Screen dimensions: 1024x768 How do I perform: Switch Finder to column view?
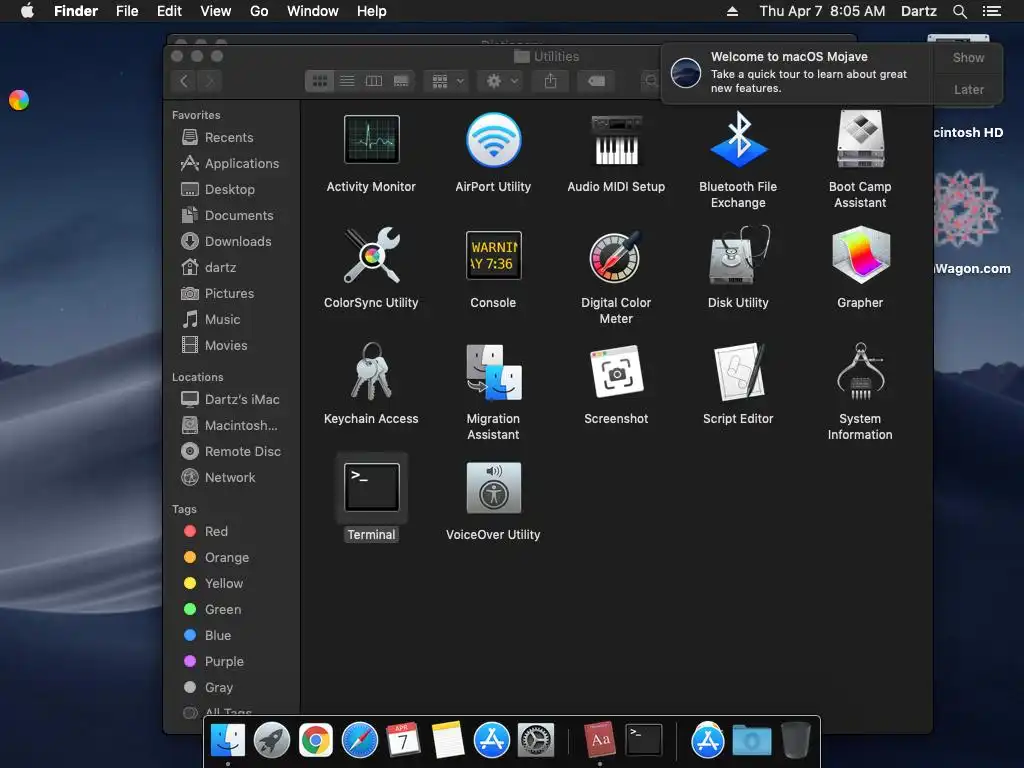(x=374, y=81)
